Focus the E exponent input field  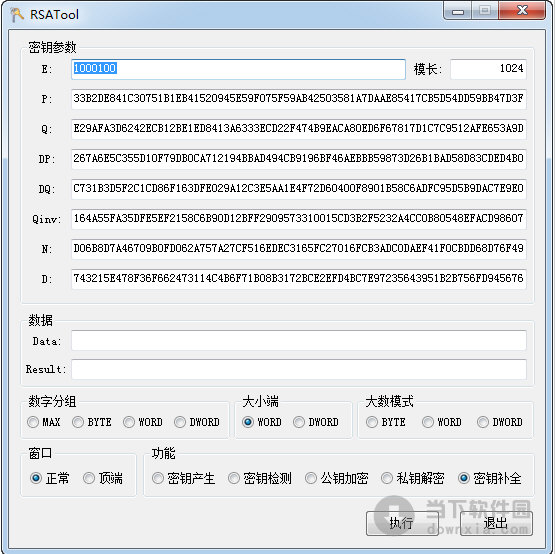pos(238,69)
